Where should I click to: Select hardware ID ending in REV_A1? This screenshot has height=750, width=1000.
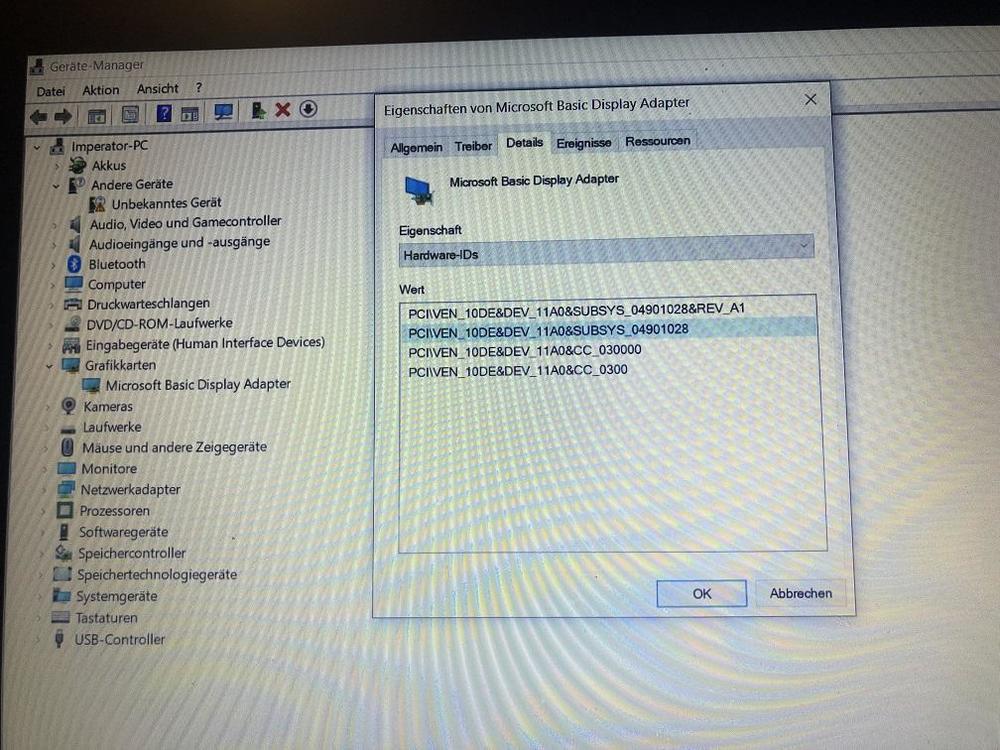(576, 309)
